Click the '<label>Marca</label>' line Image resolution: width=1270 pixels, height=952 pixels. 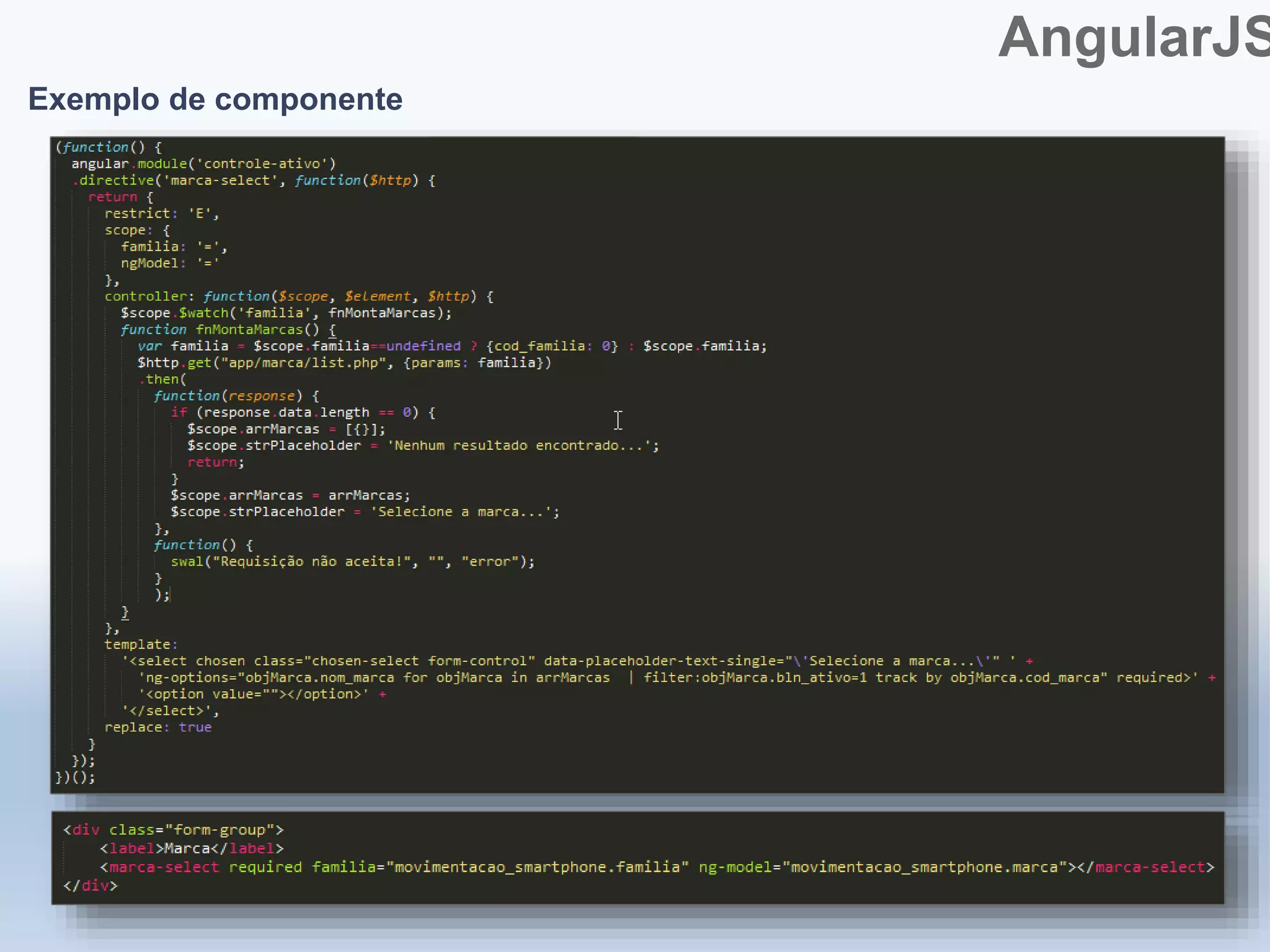192,848
